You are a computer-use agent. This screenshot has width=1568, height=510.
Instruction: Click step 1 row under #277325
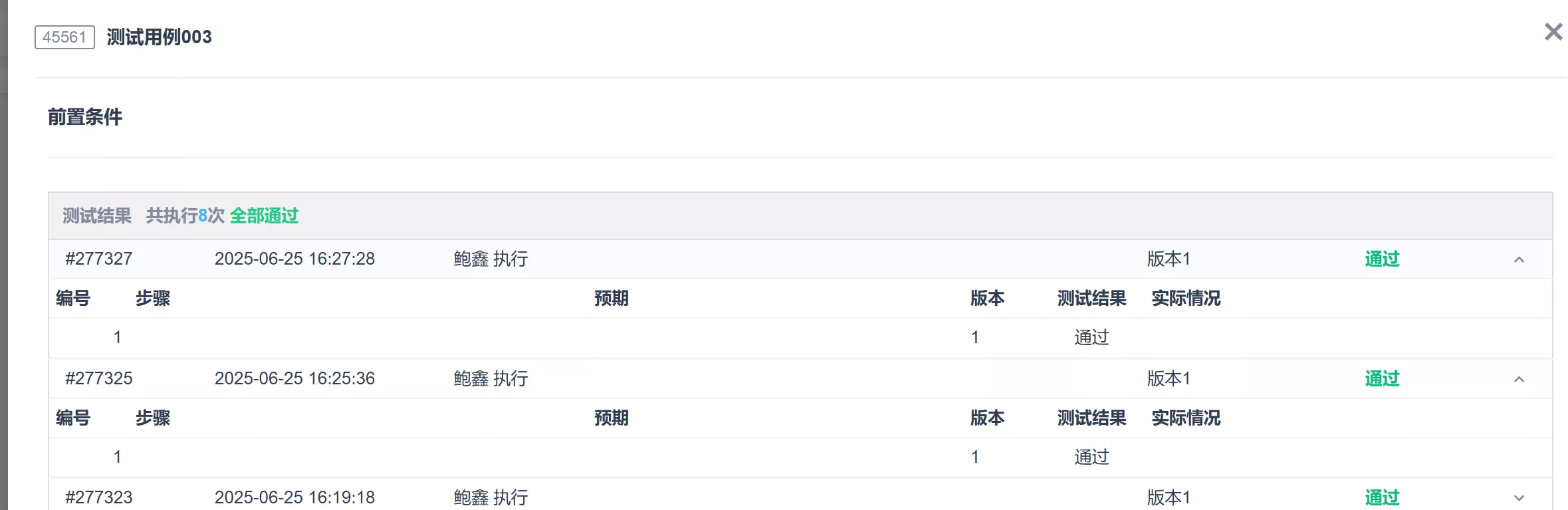117,457
